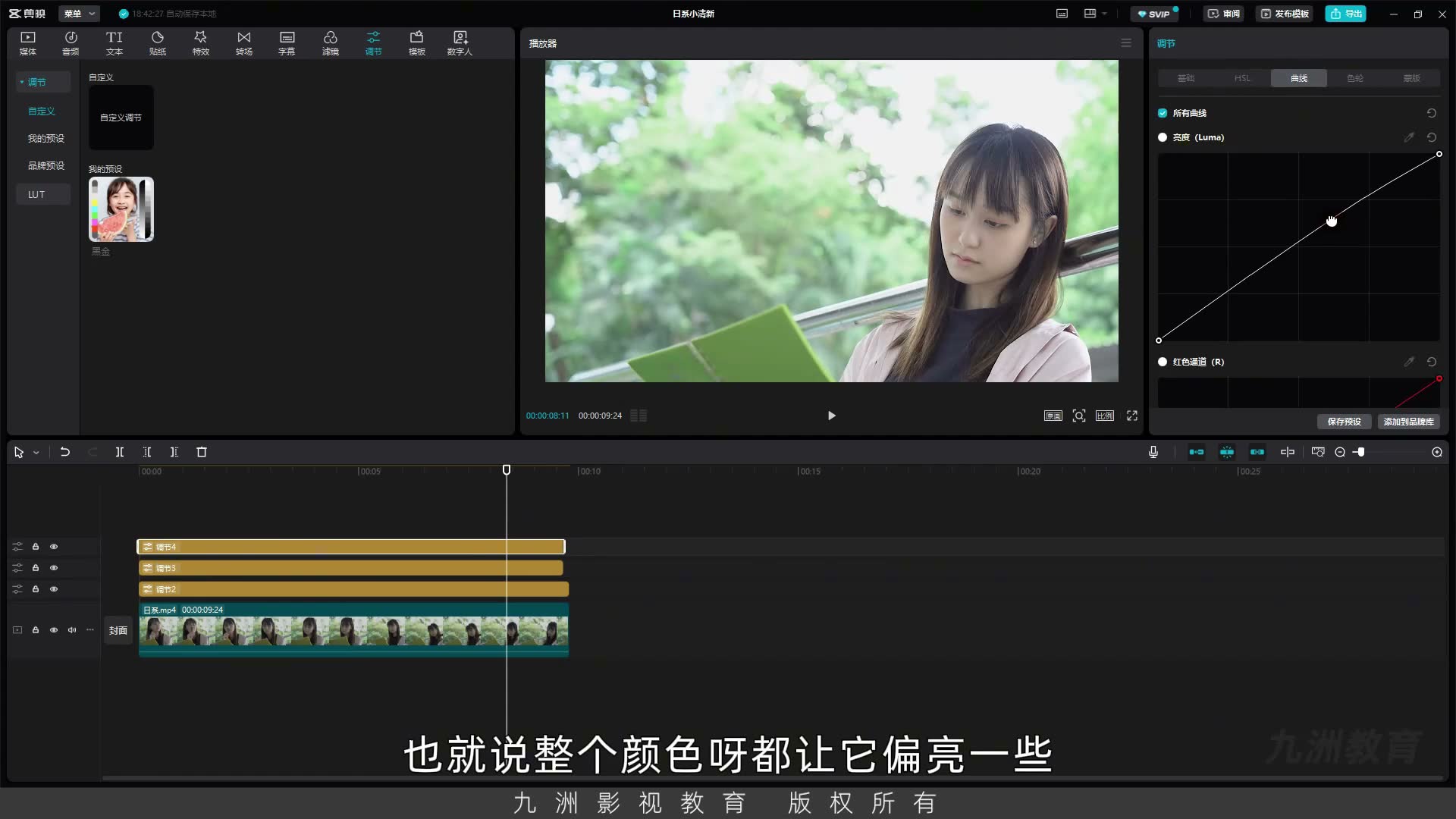Viewport: 1456px width, 819px height.
Task: Open main track more options
Action: (90, 630)
